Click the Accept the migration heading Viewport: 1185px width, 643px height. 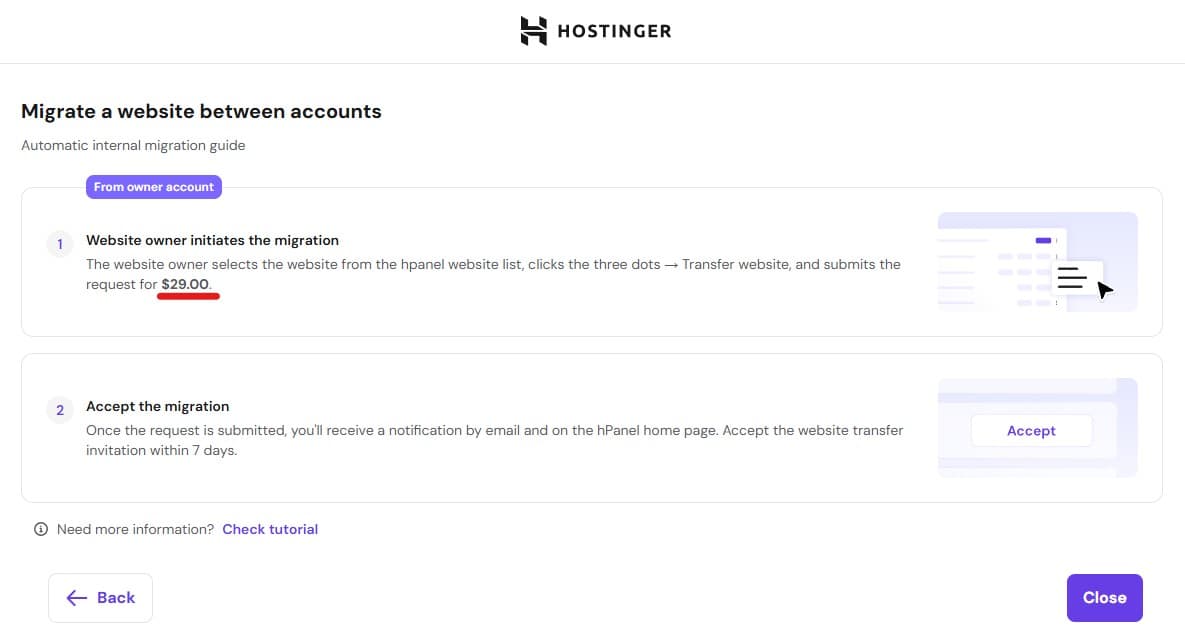pos(157,407)
